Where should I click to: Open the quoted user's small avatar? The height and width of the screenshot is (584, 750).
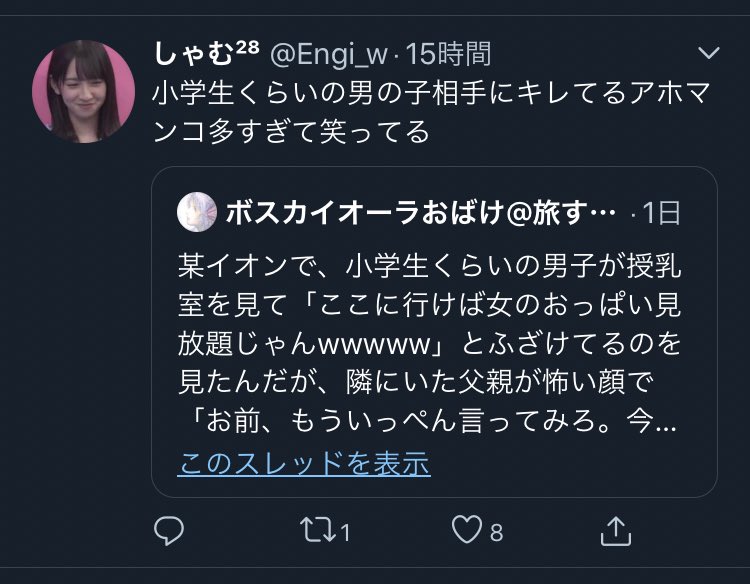[x=197, y=212]
